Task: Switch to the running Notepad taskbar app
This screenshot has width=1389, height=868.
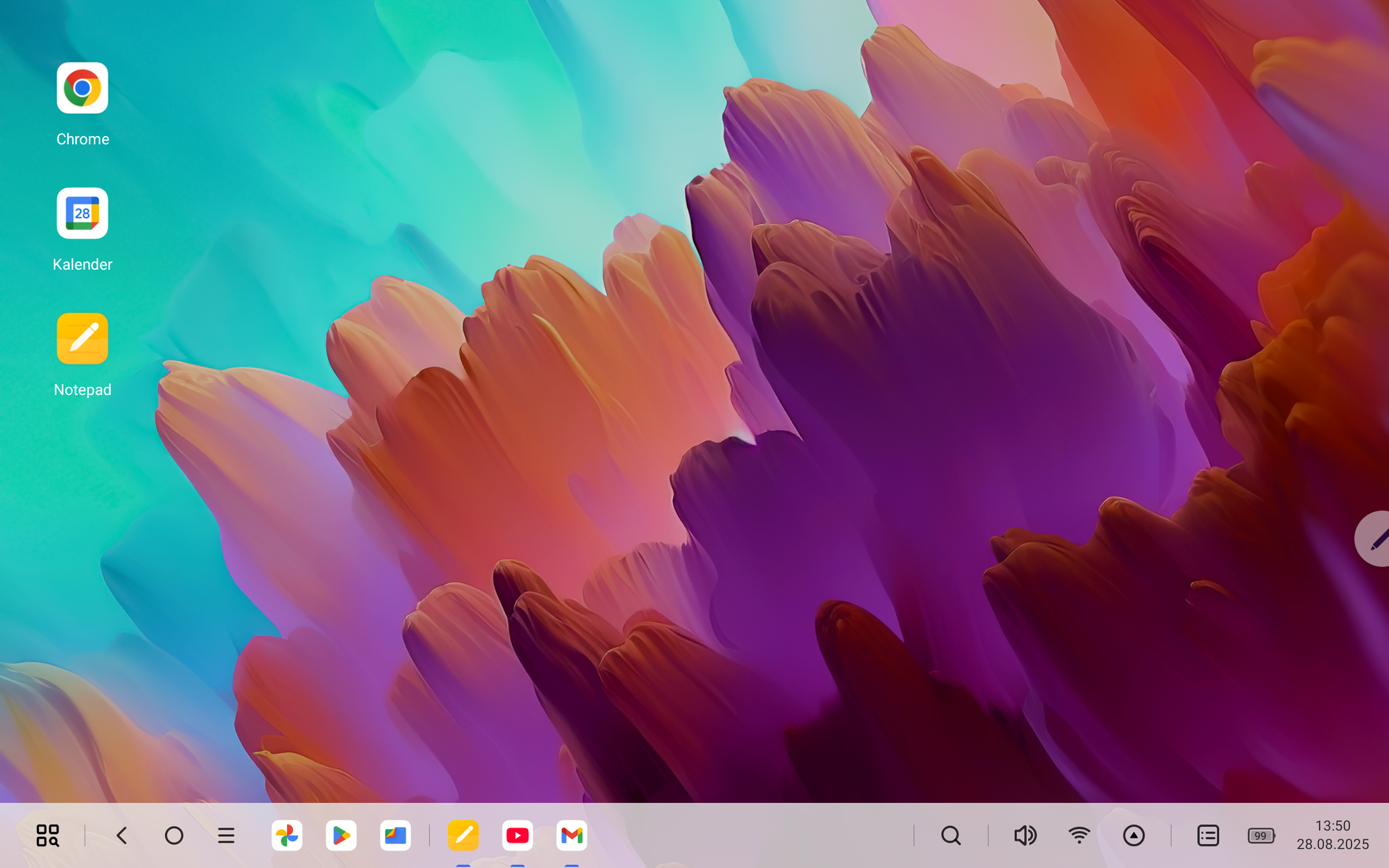Action: [x=463, y=835]
